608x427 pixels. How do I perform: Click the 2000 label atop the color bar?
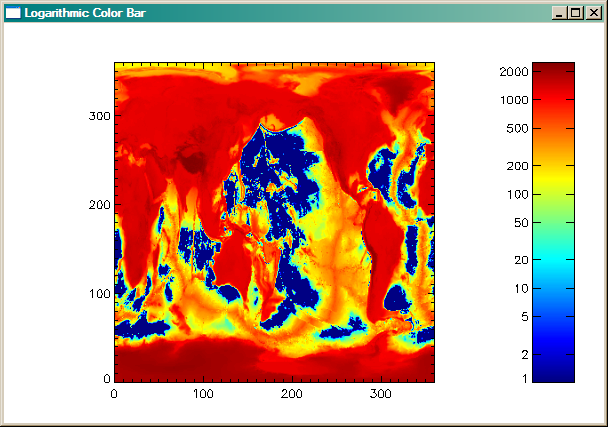coord(514,72)
